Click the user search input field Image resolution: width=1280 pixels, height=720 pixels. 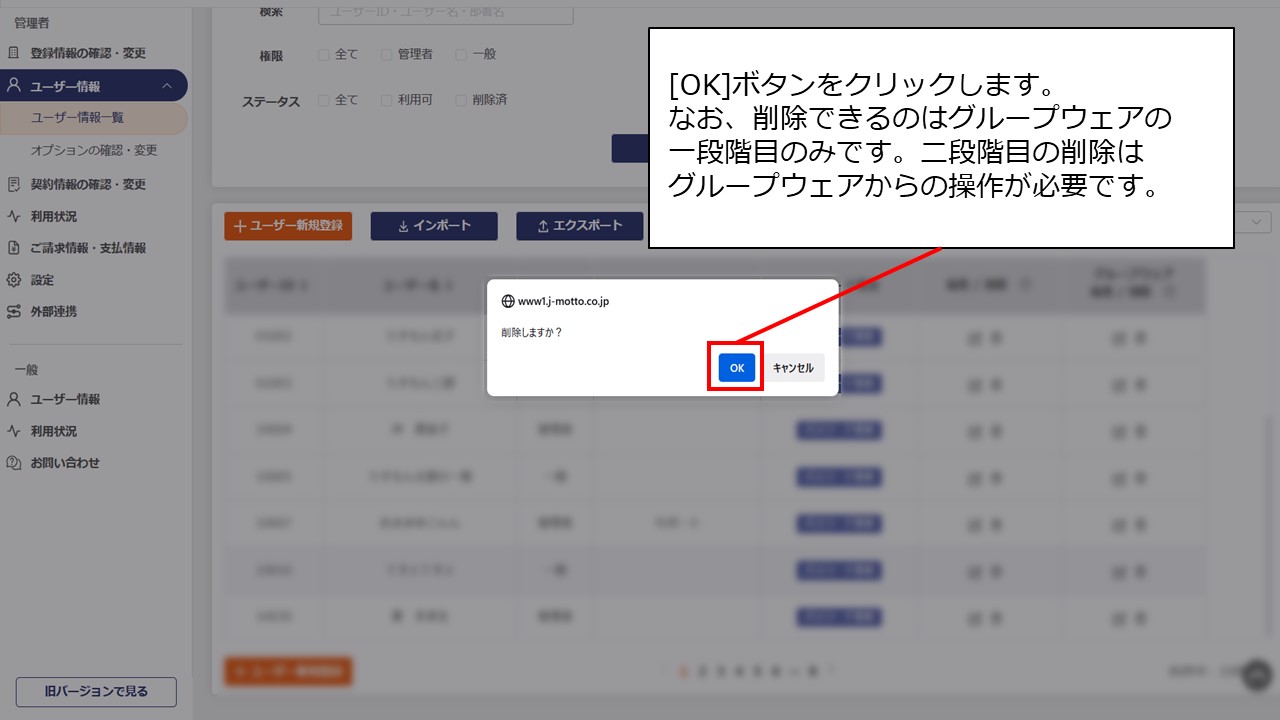point(444,13)
